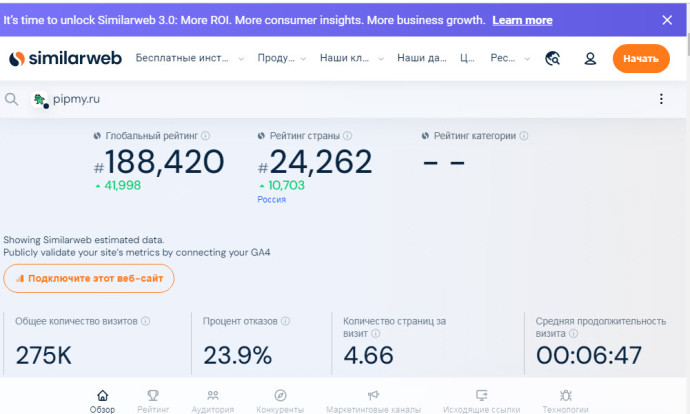Viewport: 690px width, 414px height.
Task: Switch to the Обзор tab
Action: (103, 402)
